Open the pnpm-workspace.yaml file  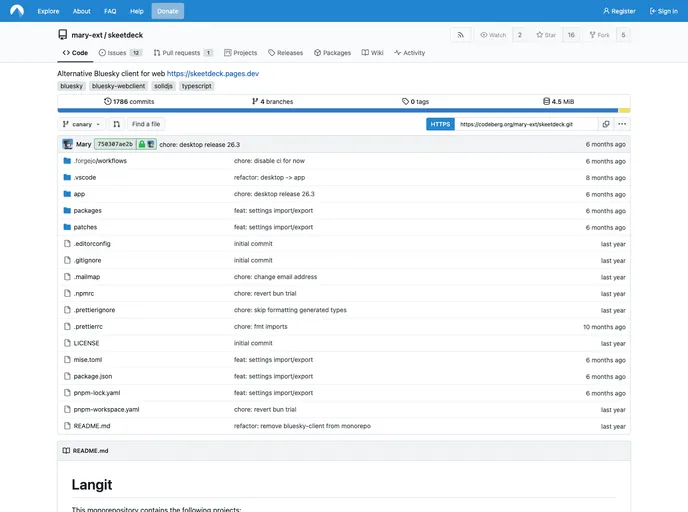point(106,409)
